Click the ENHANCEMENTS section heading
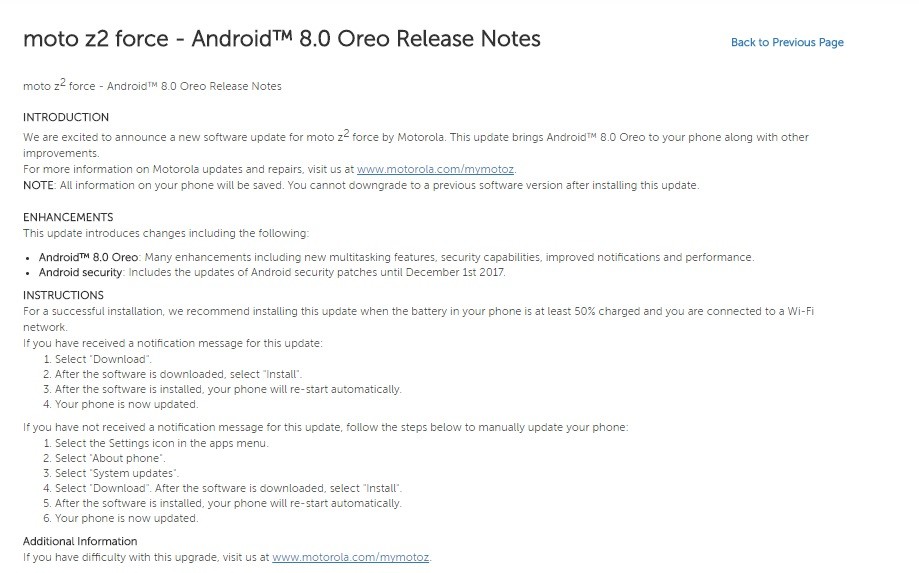This screenshot has width=919, height=573. [x=68, y=217]
